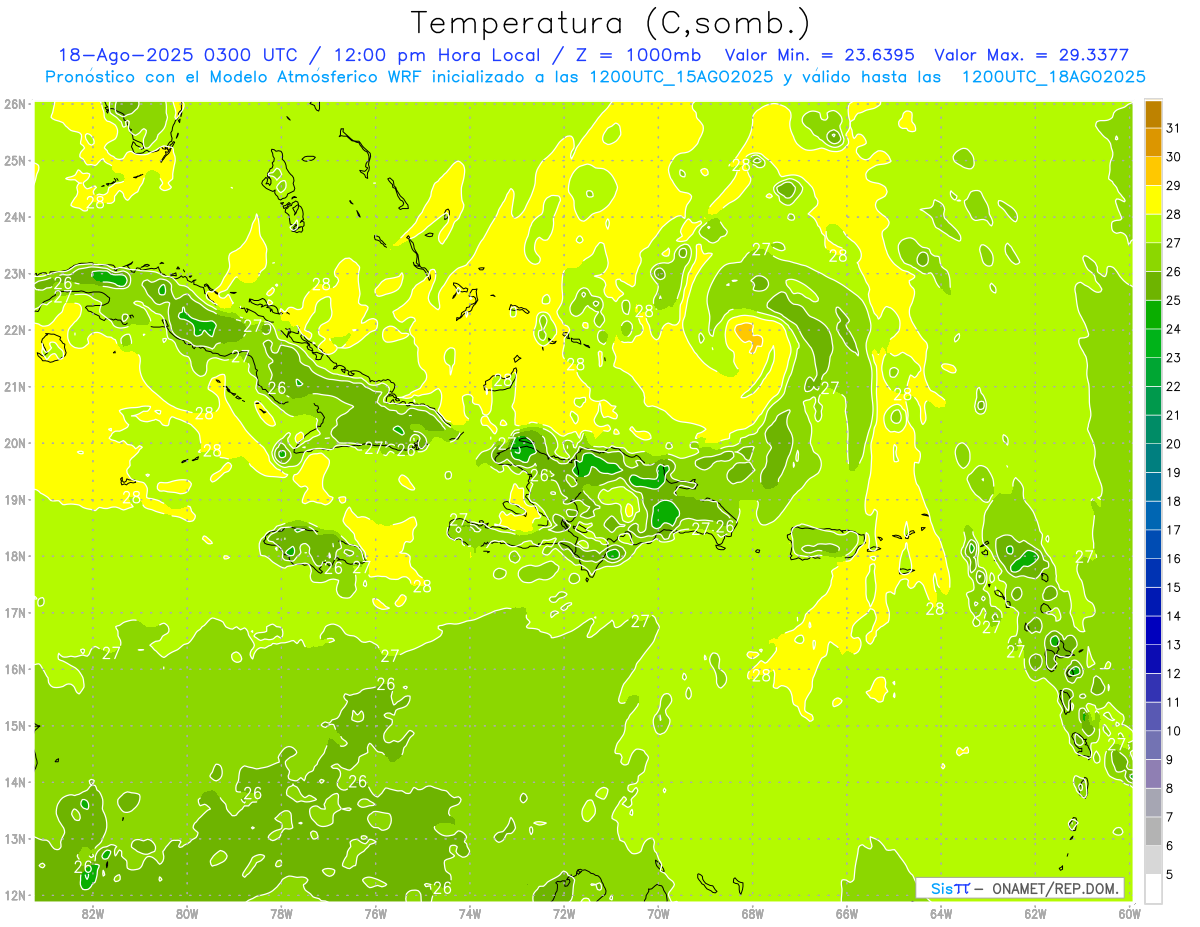Click the orange legend swatch between 30 and 31
Viewport: 1200px width, 927px height.
tap(1153, 143)
